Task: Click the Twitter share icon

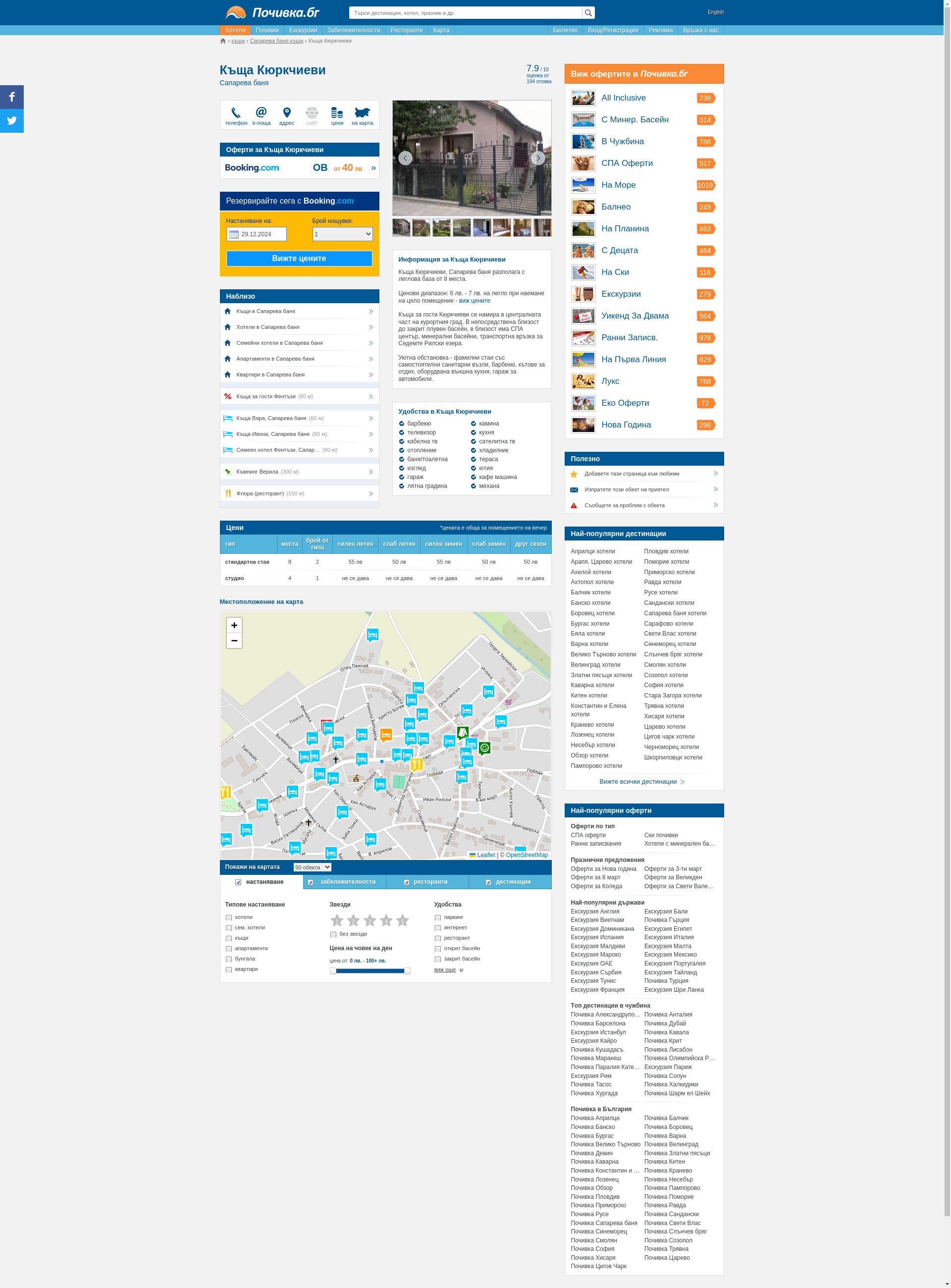Action: [11, 121]
